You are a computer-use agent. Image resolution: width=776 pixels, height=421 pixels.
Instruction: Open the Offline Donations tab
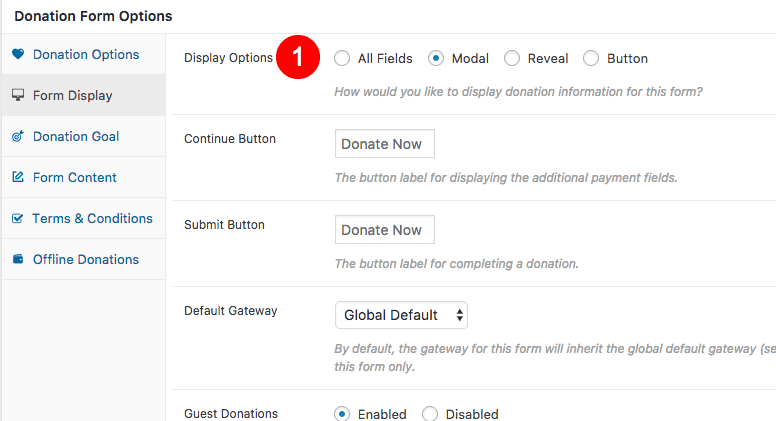point(86,259)
